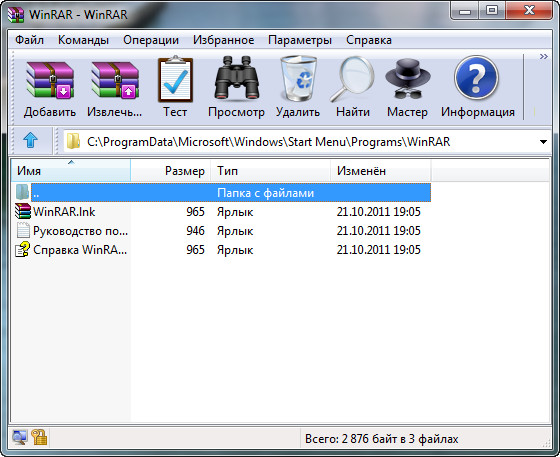This screenshot has height=457, width=560.
Task: Sort by the Тип column header
Action: pyautogui.click(x=271, y=171)
